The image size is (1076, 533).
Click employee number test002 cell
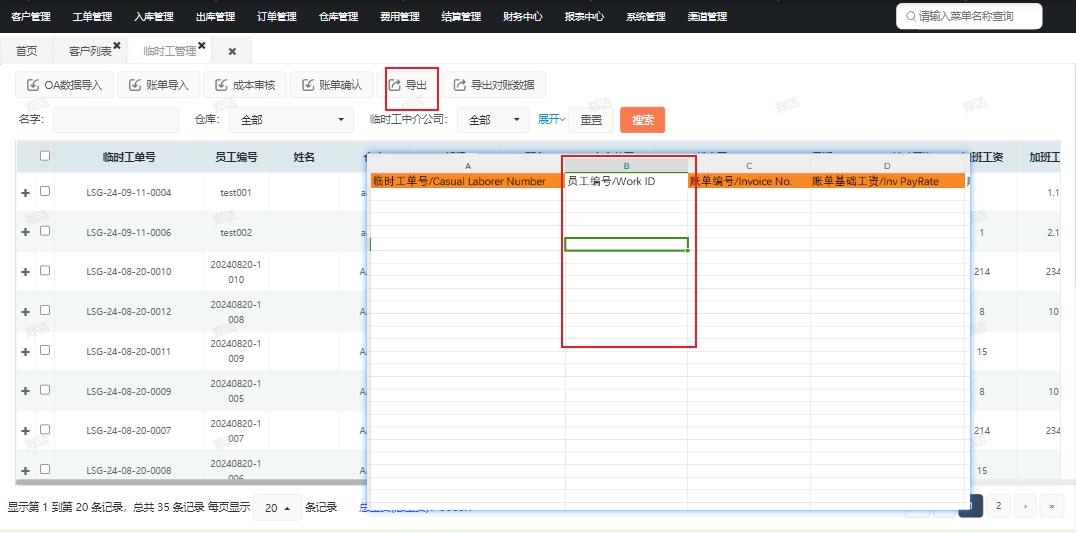[236, 233]
